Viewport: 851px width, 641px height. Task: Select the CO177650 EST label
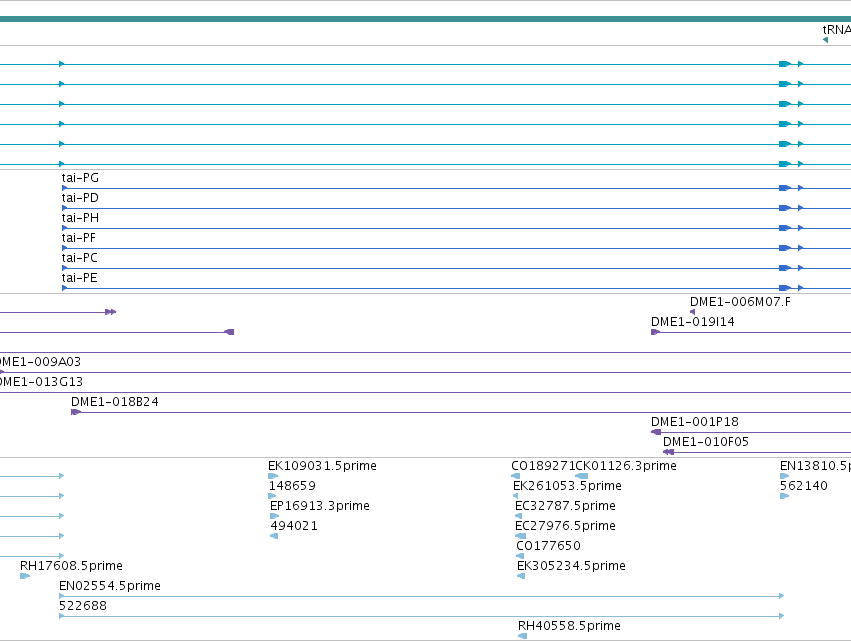(548, 547)
